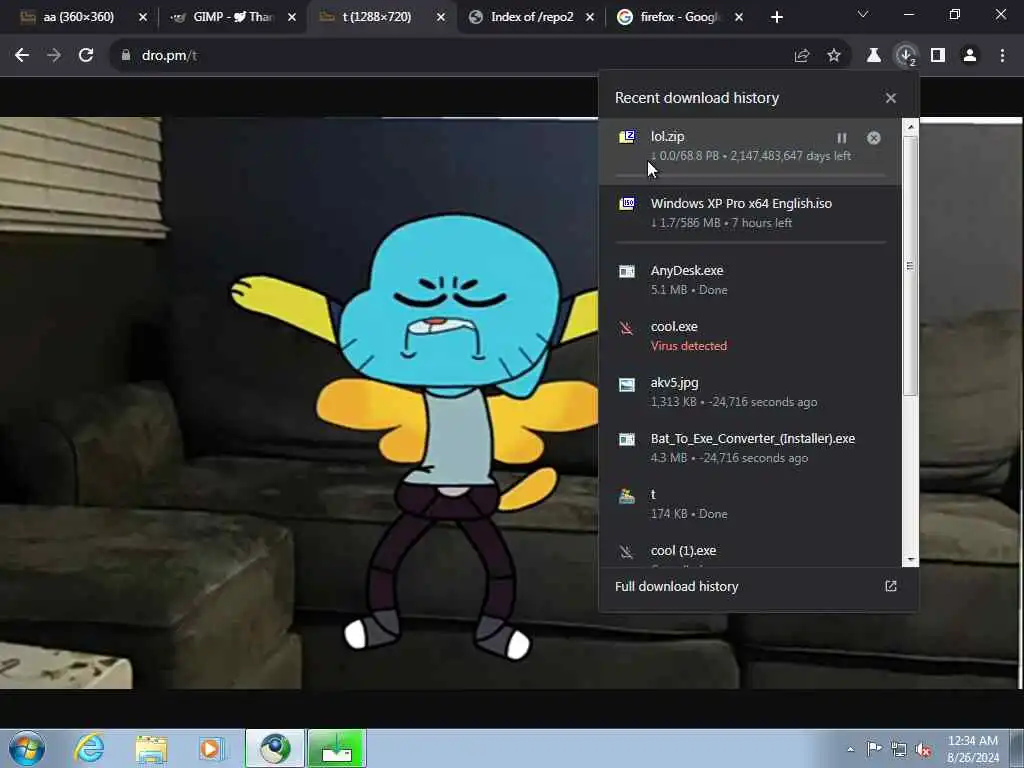Open Windows Explorer from taskbar
Image resolution: width=1024 pixels, height=768 pixels.
pos(152,749)
